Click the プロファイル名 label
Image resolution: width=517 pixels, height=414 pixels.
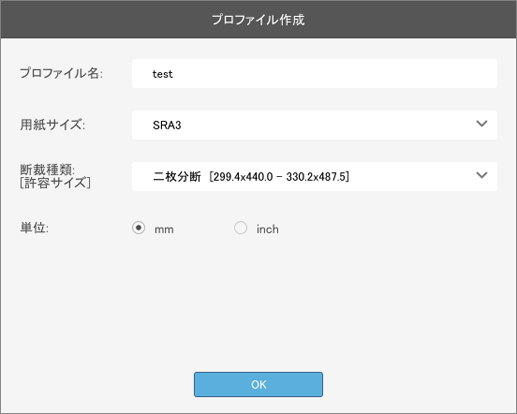click(61, 73)
